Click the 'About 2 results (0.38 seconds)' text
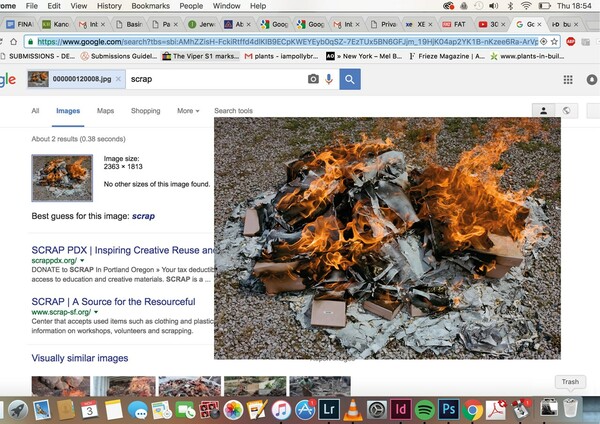600x424 pixels. click(78, 139)
